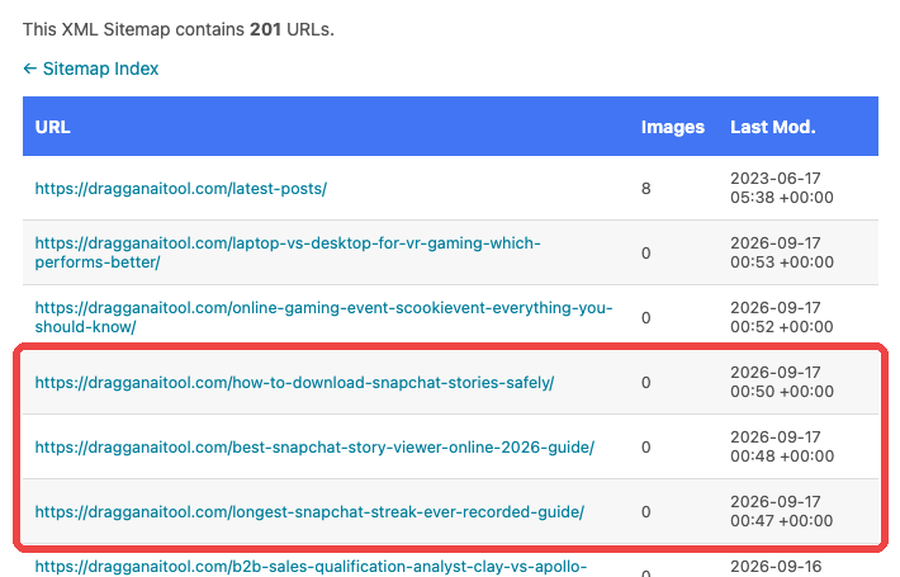Select the 2026-09-17 00:53 modification date

(x=782, y=253)
